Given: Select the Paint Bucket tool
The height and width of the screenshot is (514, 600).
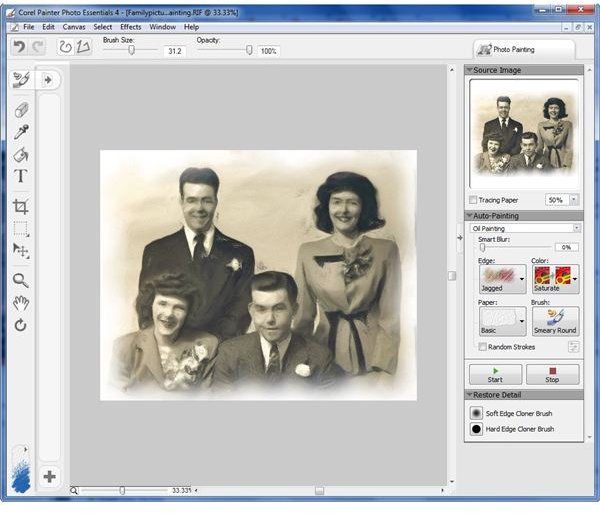Looking at the screenshot, I should point(21,154).
